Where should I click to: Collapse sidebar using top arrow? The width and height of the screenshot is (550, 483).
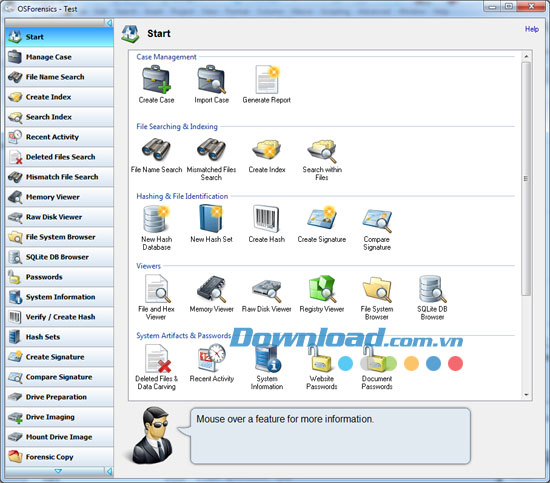(x=109, y=23)
